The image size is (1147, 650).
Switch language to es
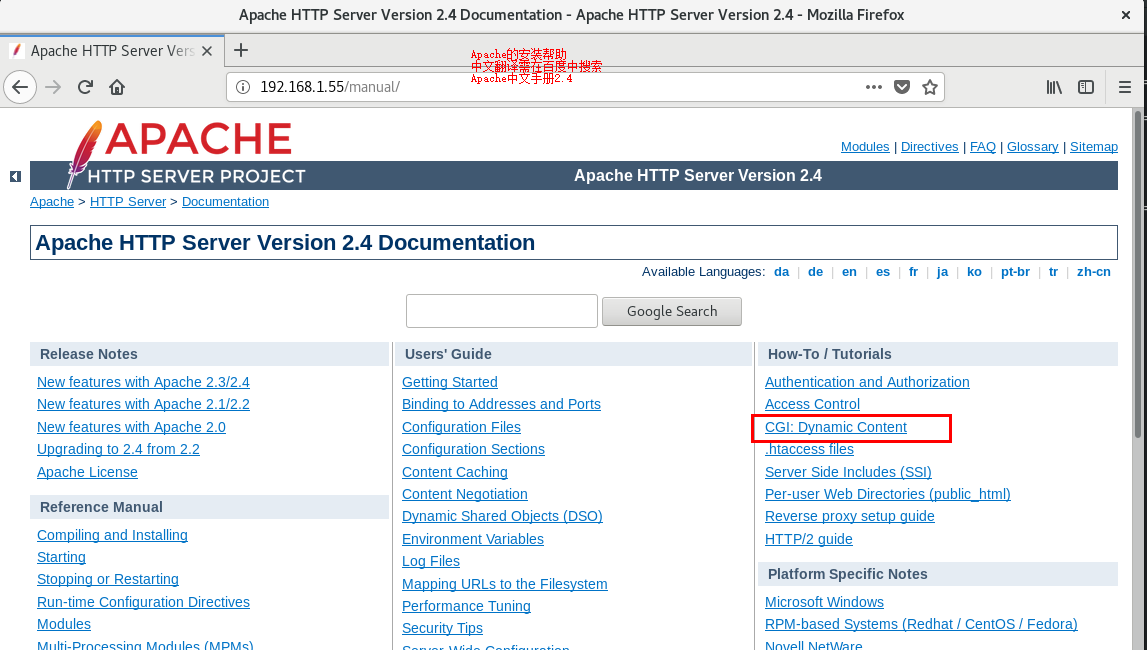click(883, 271)
